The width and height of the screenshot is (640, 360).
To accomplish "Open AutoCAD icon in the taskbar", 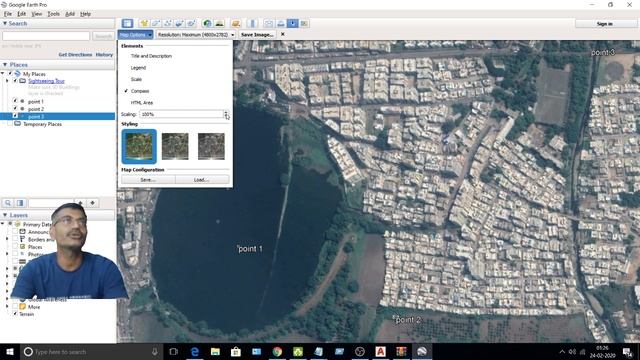I will [x=380, y=351].
